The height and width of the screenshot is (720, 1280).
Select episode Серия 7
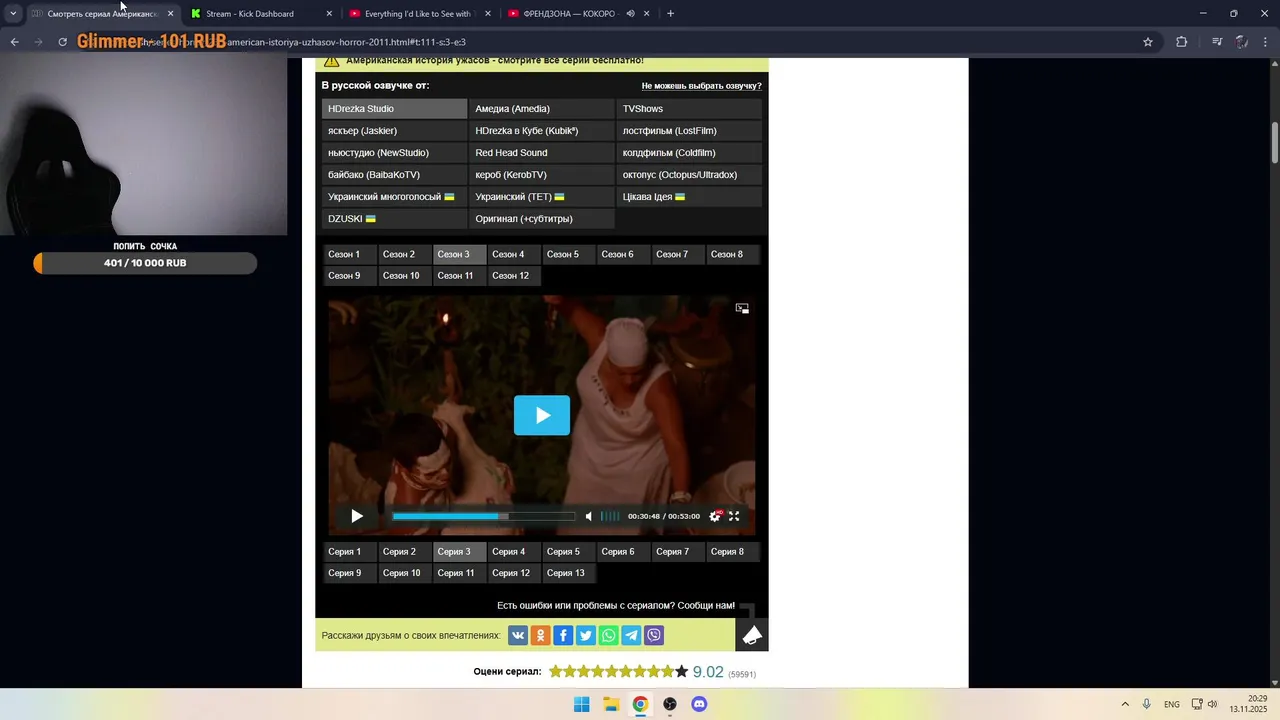pyautogui.click(x=678, y=552)
